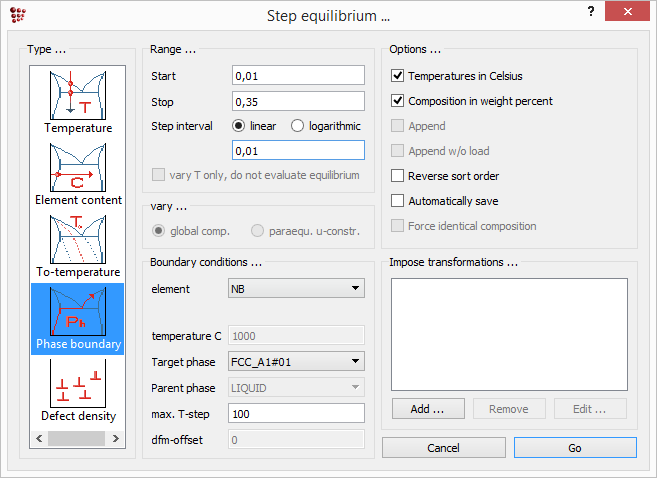Image resolution: width=657 pixels, height=478 pixels.
Task: Click the Add ... transformation button
Action: 426,409
